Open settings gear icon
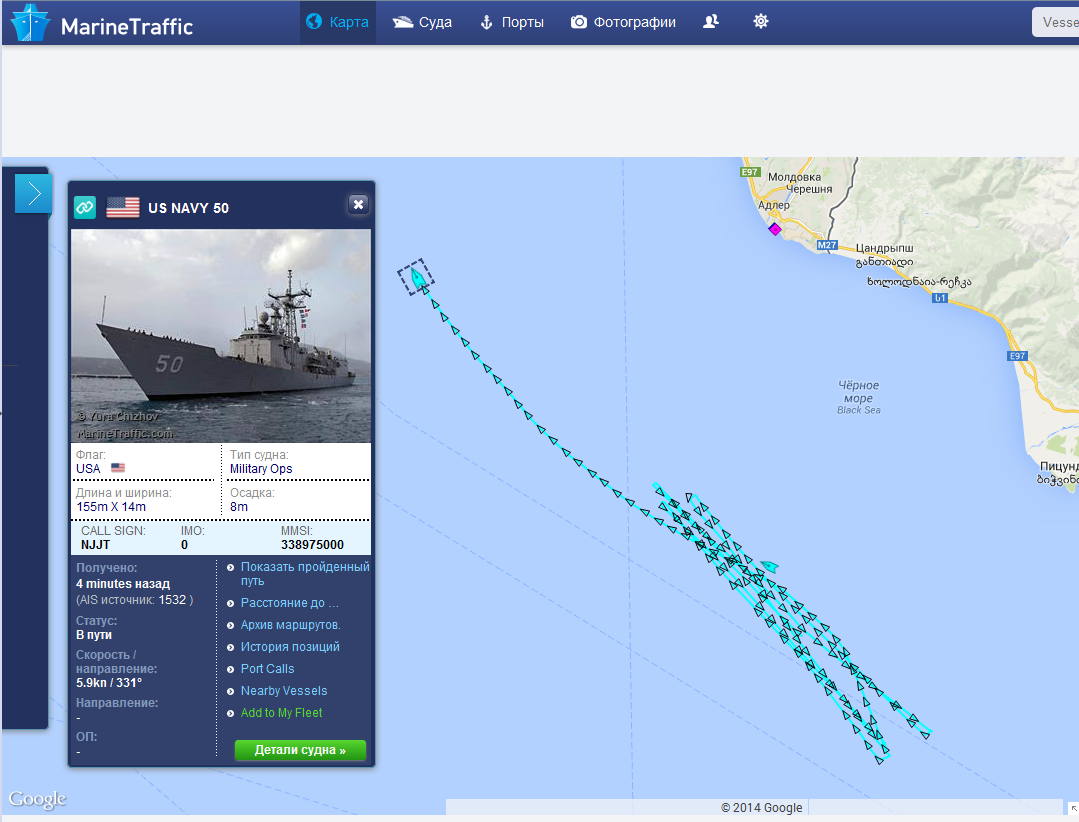 [x=760, y=21]
